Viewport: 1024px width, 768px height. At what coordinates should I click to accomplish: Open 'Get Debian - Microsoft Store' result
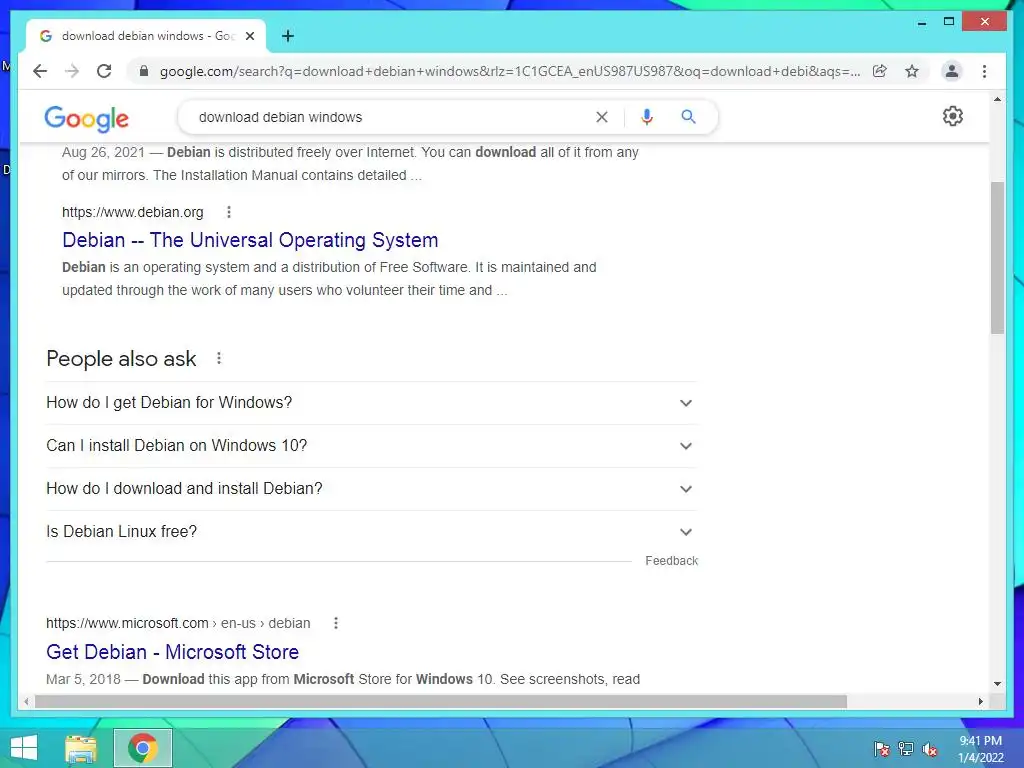(172, 652)
